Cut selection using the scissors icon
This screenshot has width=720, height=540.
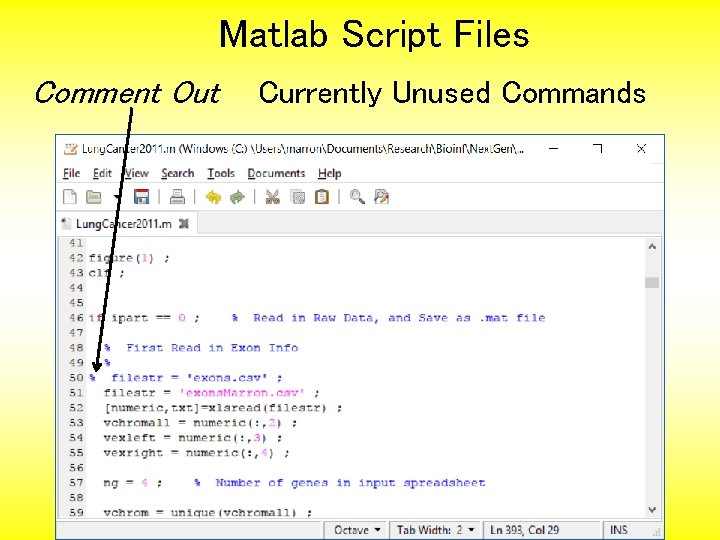pyautogui.click(x=272, y=197)
